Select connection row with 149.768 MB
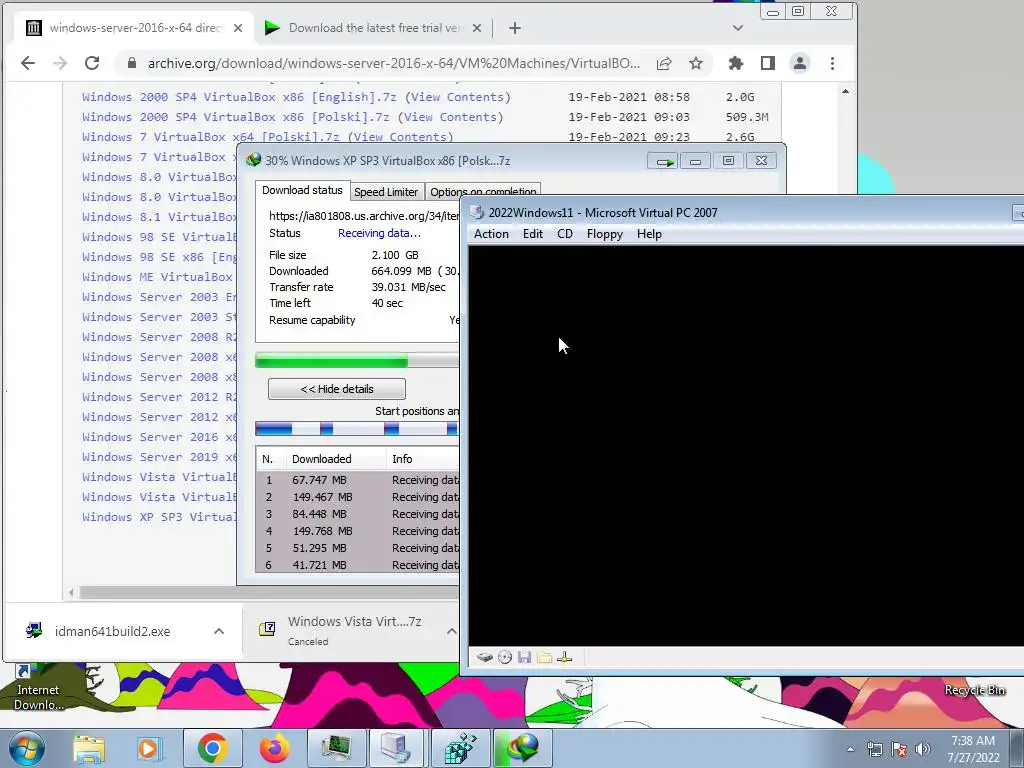The width and height of the screenshot is (1024, 768). (x=358, y=531)
